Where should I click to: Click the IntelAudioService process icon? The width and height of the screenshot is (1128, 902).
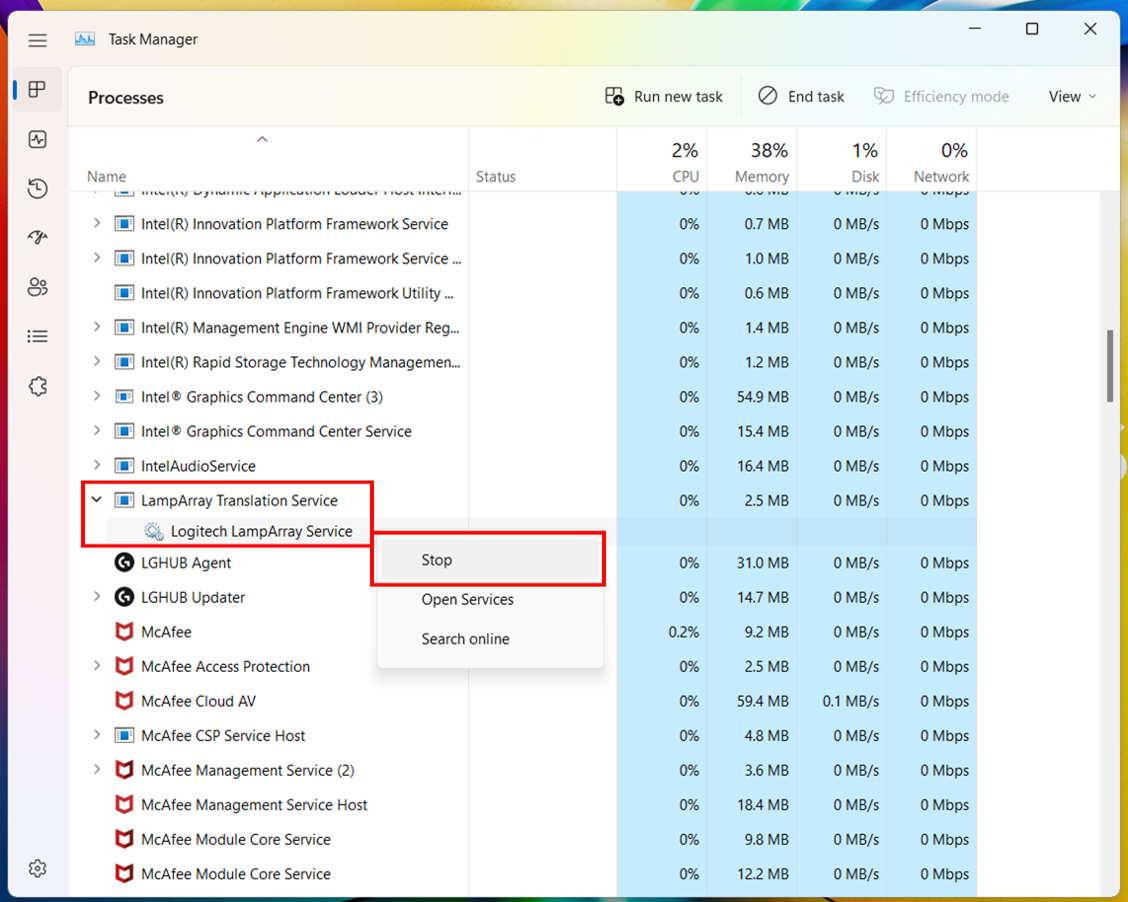(x=124, y=465)
